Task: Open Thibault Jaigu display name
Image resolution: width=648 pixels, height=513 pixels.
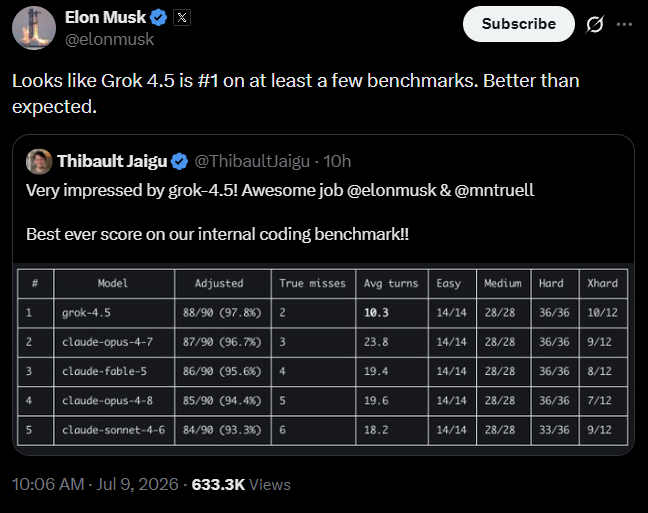Action: coord(112,161)
